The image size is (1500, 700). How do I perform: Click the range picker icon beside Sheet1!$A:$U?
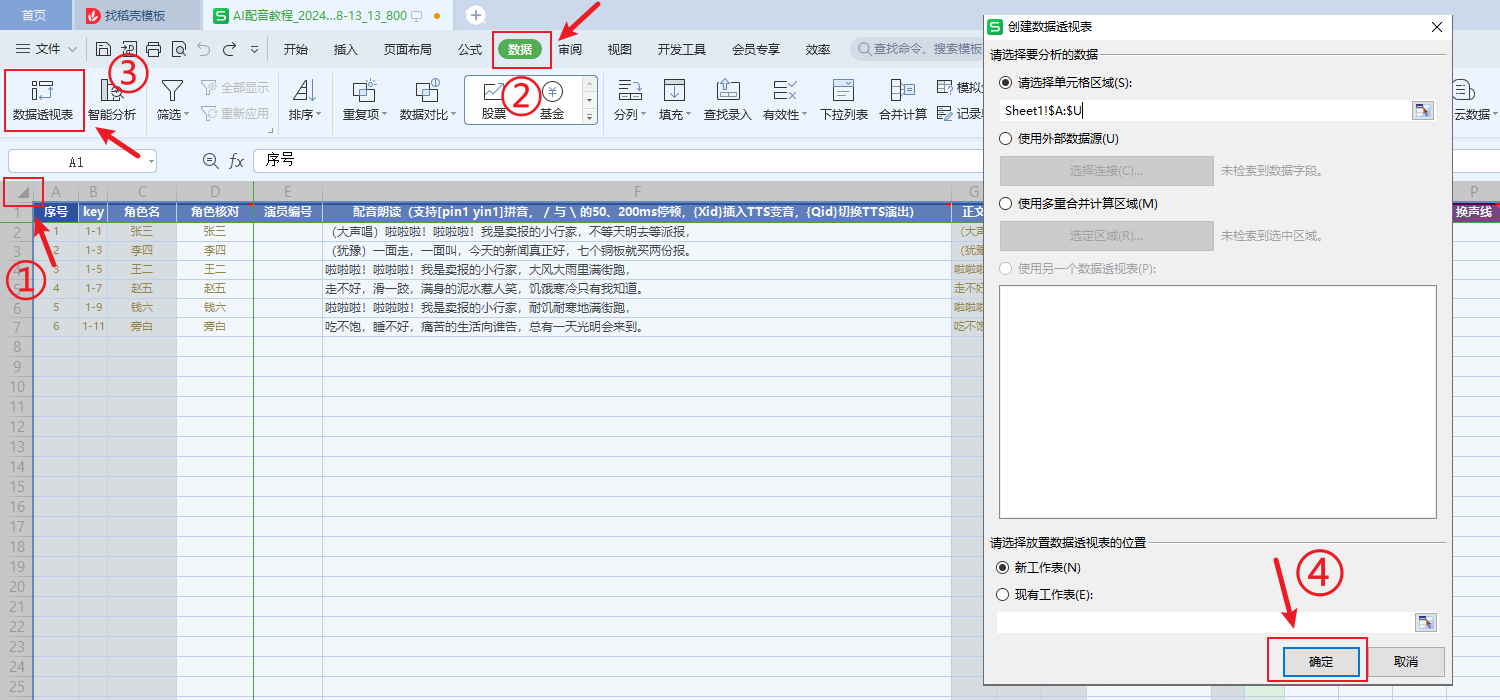coord(1423,111)
